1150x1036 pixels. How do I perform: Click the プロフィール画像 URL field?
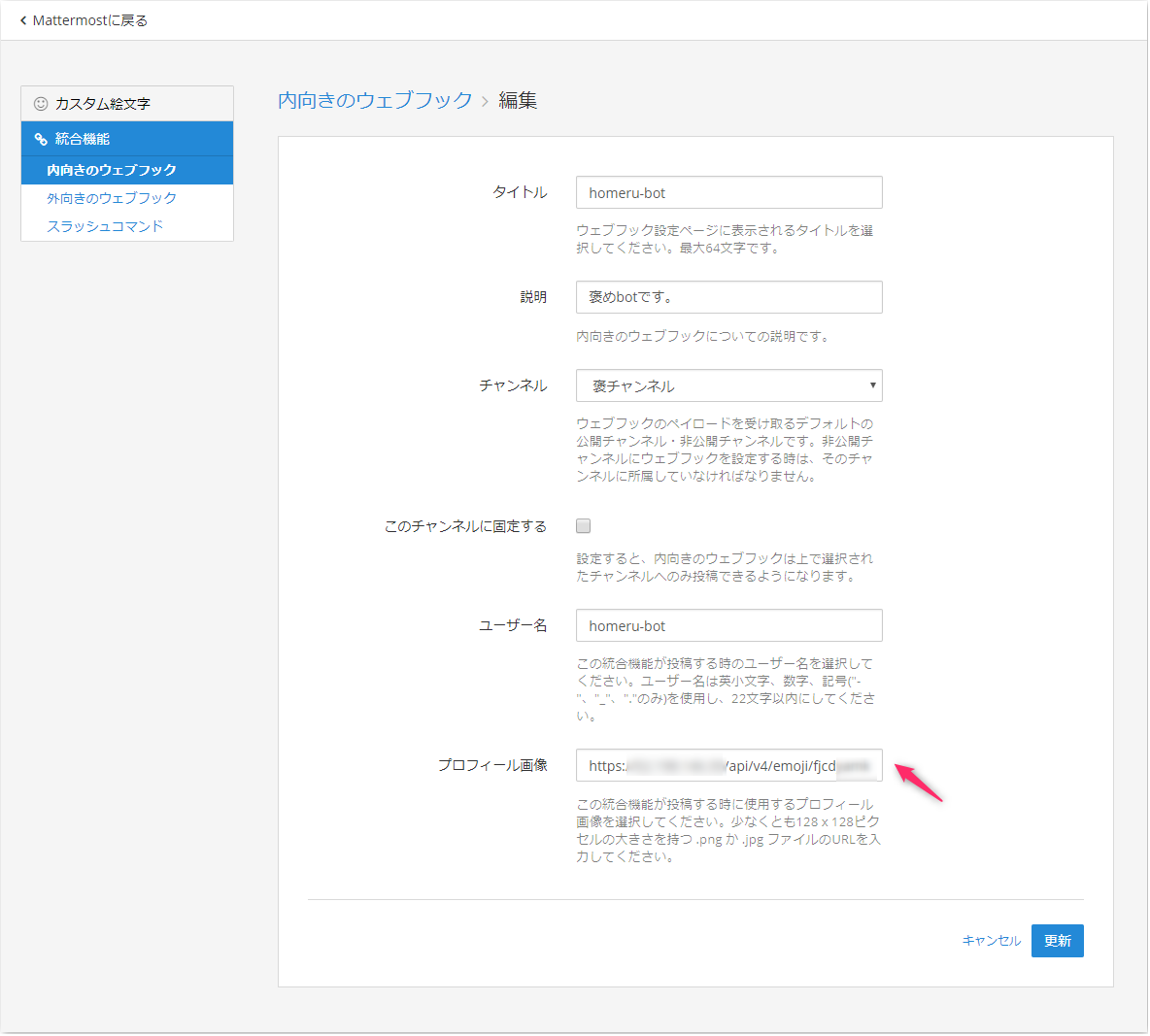coord(729,765)
